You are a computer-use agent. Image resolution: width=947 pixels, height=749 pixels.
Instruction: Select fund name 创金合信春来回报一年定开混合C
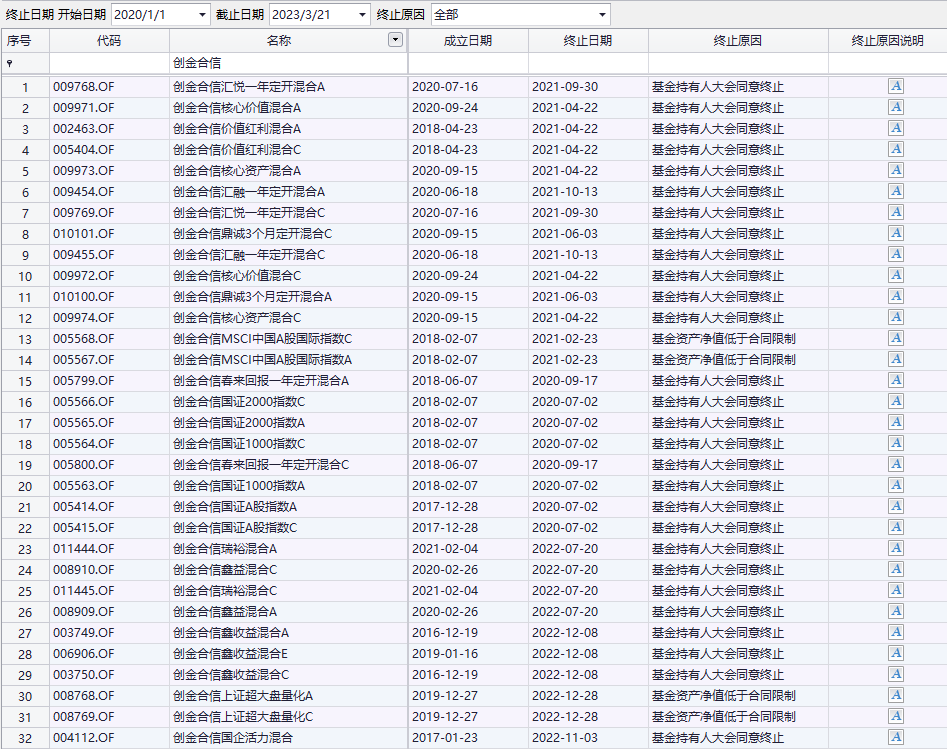click(x=261, y=465)
